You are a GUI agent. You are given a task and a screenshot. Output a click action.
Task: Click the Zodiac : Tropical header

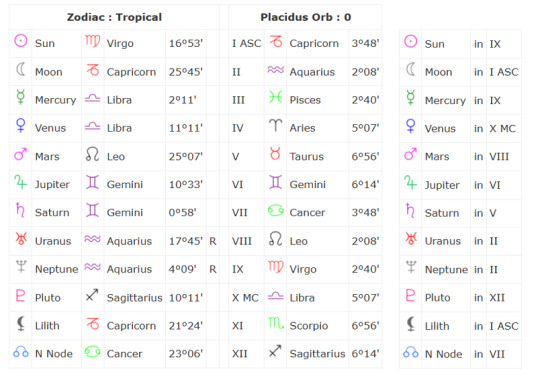pos(114,17)
